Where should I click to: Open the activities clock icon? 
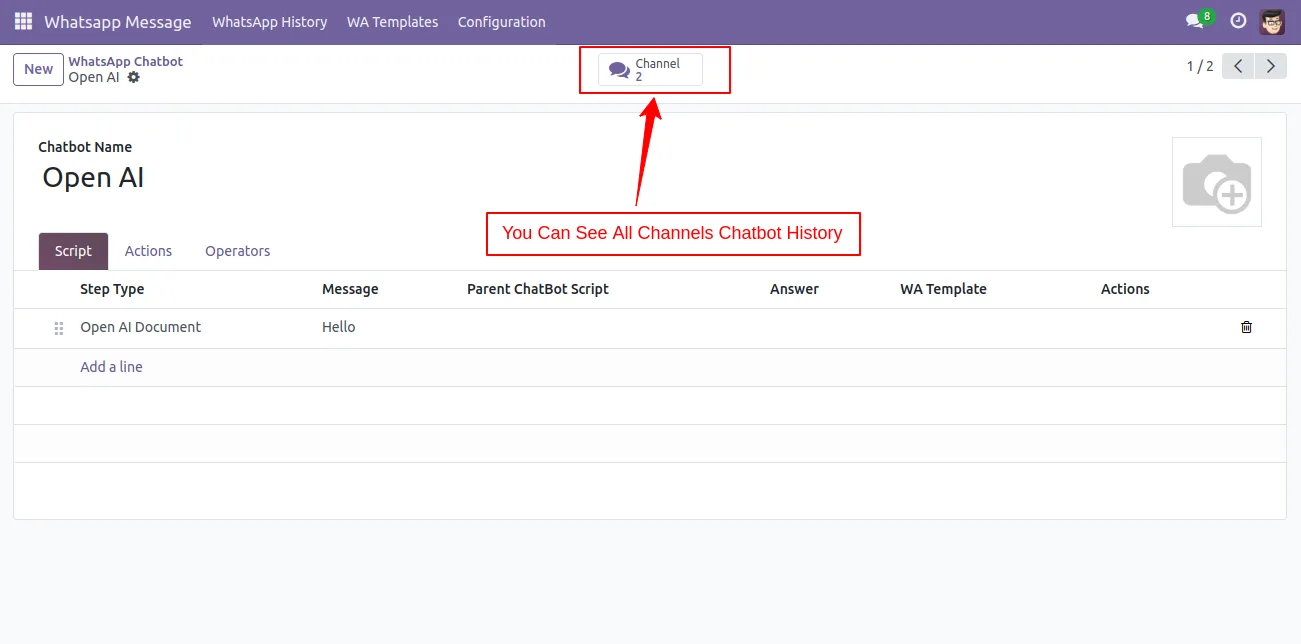(1238, 21)
